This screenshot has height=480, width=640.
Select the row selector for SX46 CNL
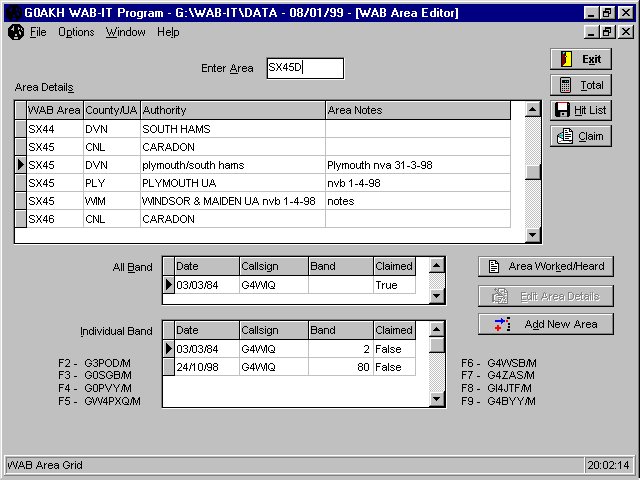click(20, 219)
